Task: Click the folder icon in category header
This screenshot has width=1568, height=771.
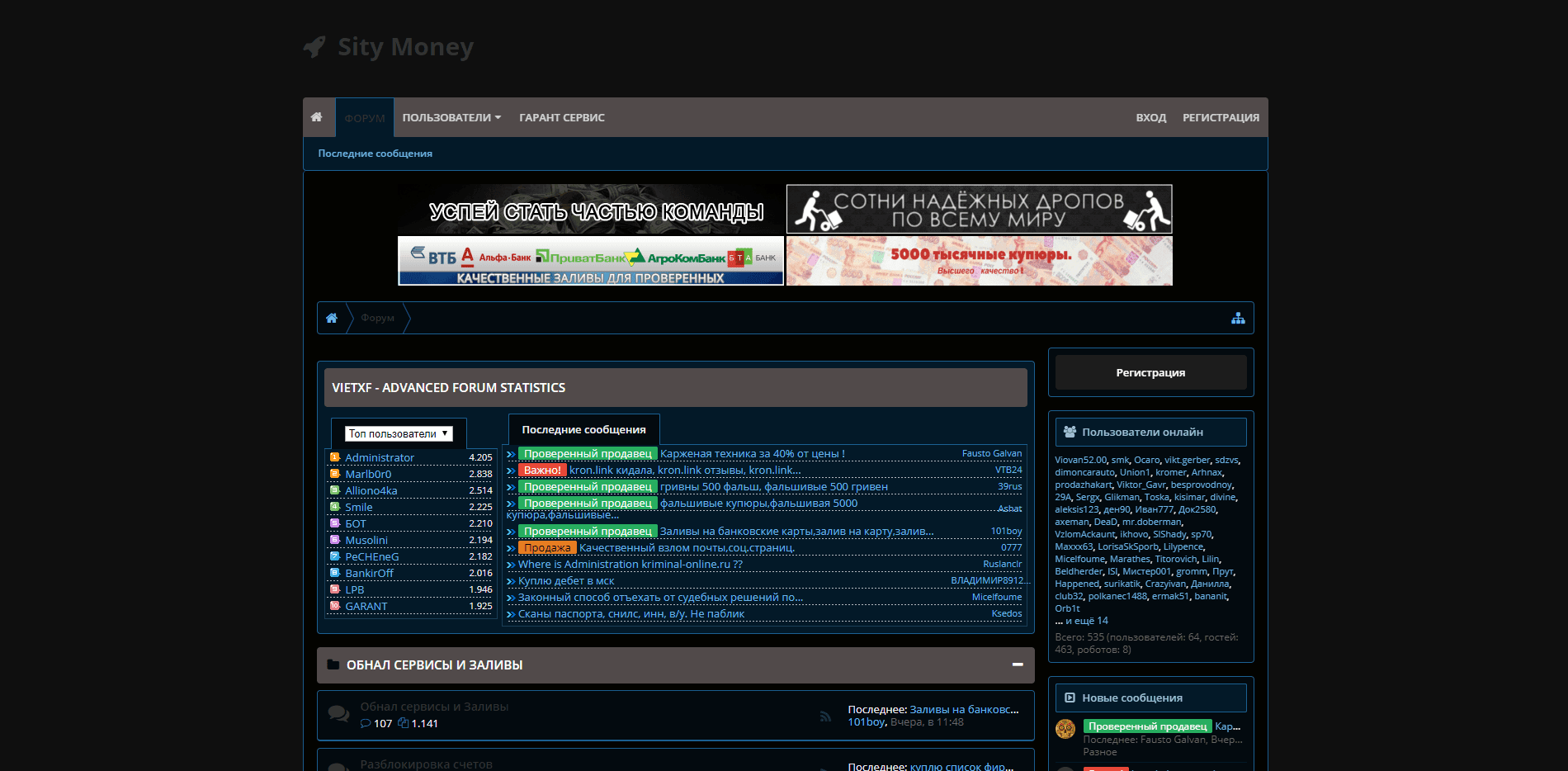Action: [333, 665]
